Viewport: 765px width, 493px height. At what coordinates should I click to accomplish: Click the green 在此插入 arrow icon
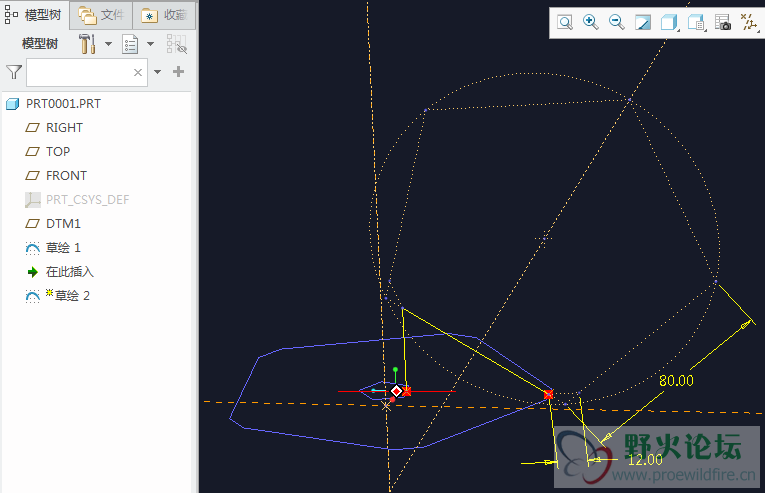(x=32, y=272)
